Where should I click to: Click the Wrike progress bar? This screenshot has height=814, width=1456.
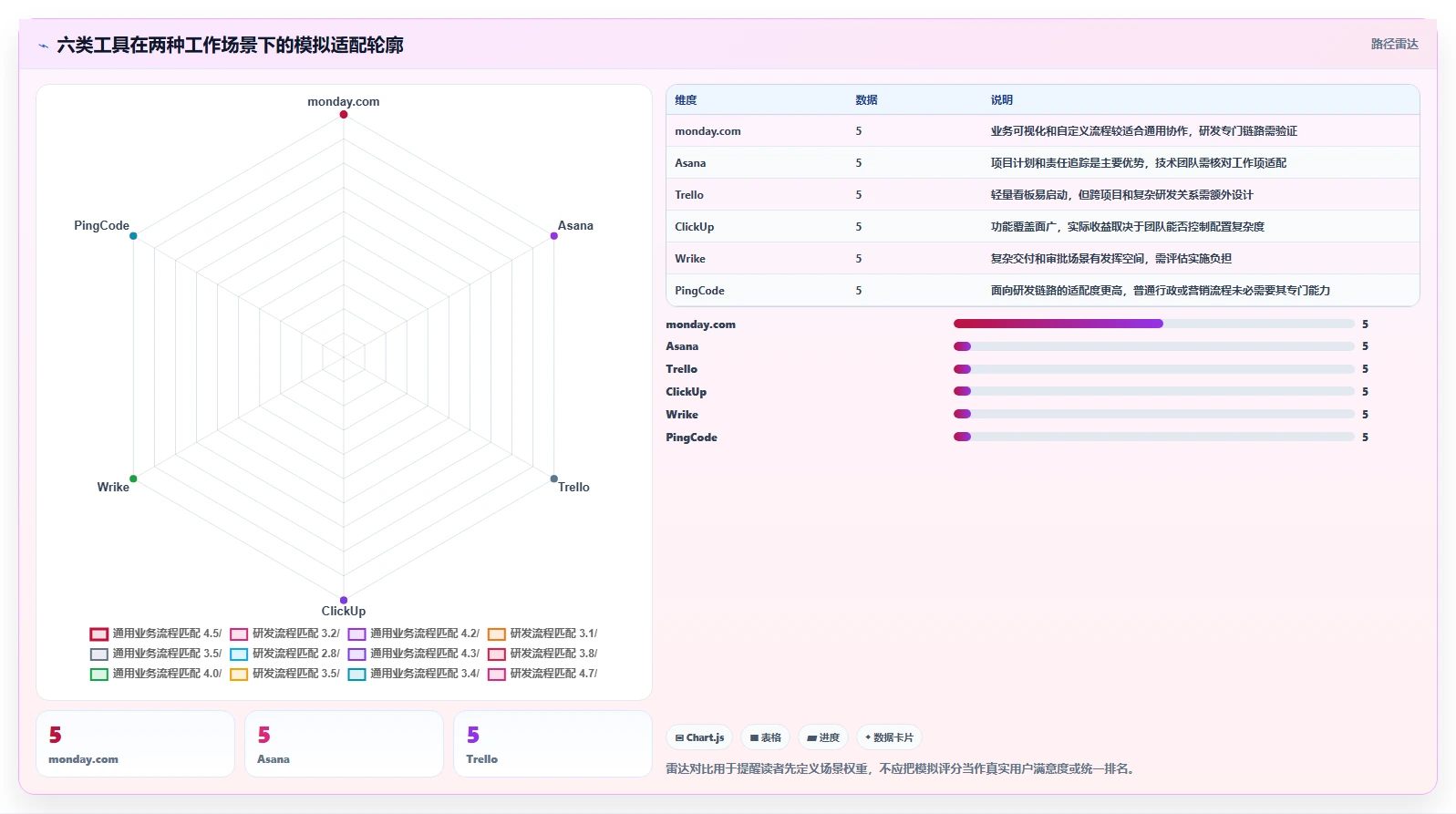1154,415
